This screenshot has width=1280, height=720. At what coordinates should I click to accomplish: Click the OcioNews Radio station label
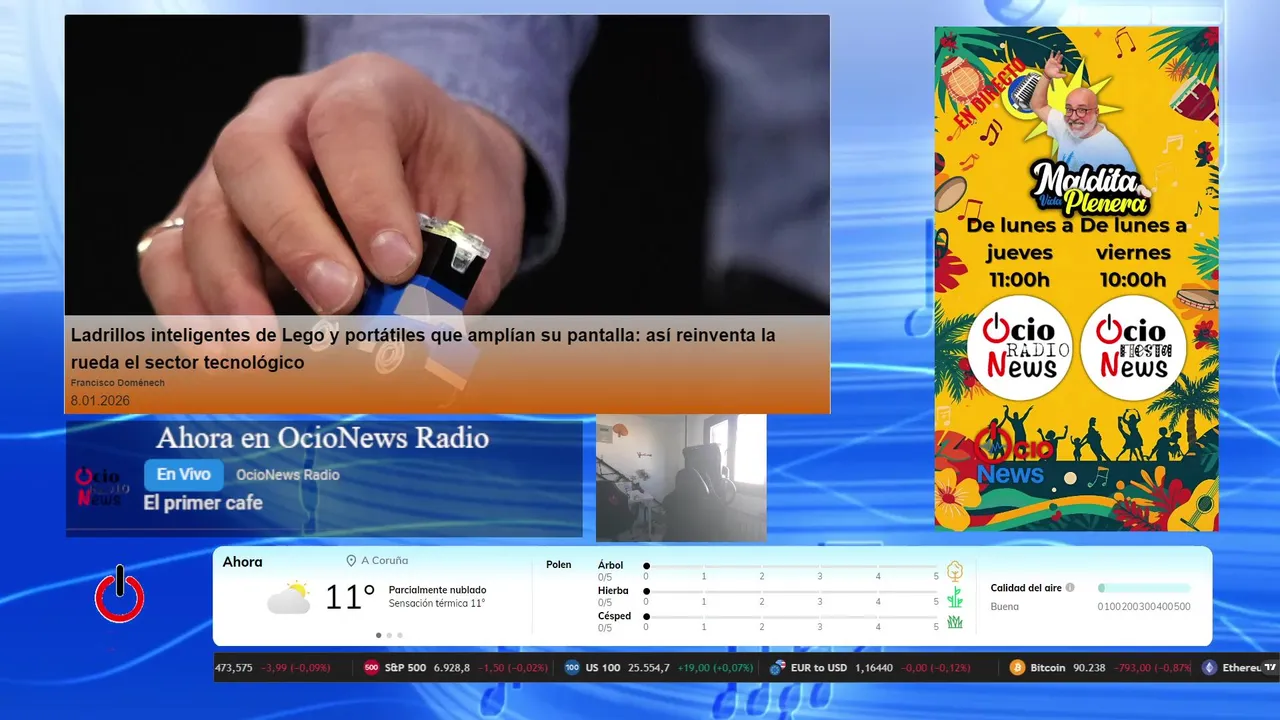click(288, 475)
